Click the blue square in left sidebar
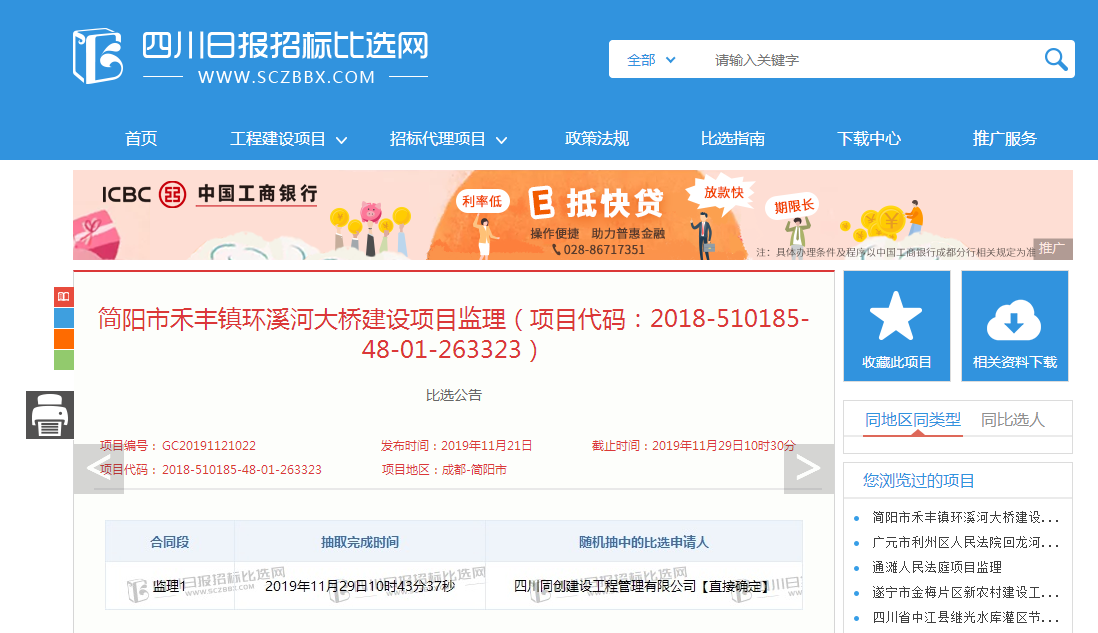 point(64,318)
